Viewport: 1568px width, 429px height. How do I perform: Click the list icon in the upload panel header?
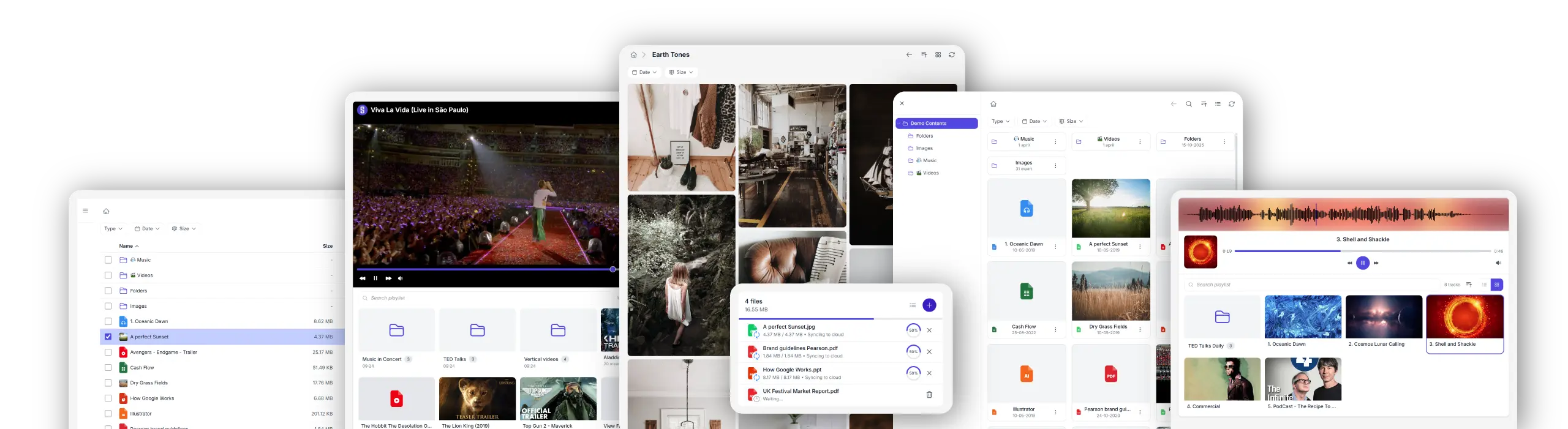tap(913, 305)
